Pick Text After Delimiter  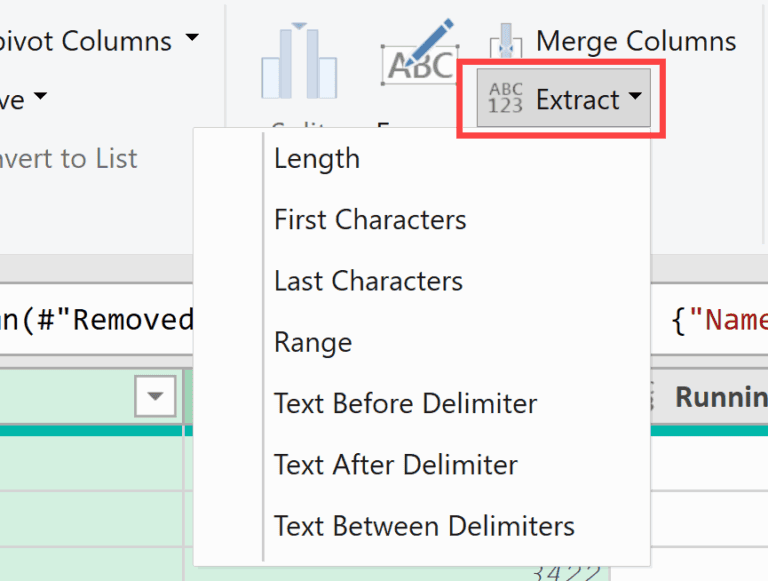pyautogui.click(x=396, y=464)
